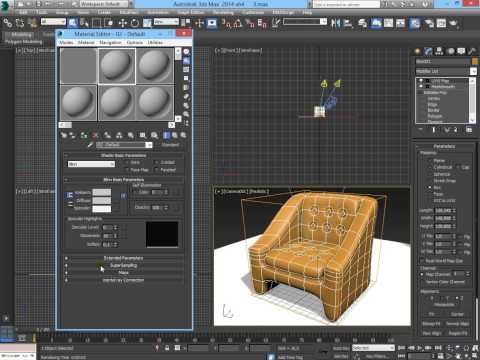480x360 pixels.
Task: Open the Modify command panel tab
Action: (x=428, y=51)
